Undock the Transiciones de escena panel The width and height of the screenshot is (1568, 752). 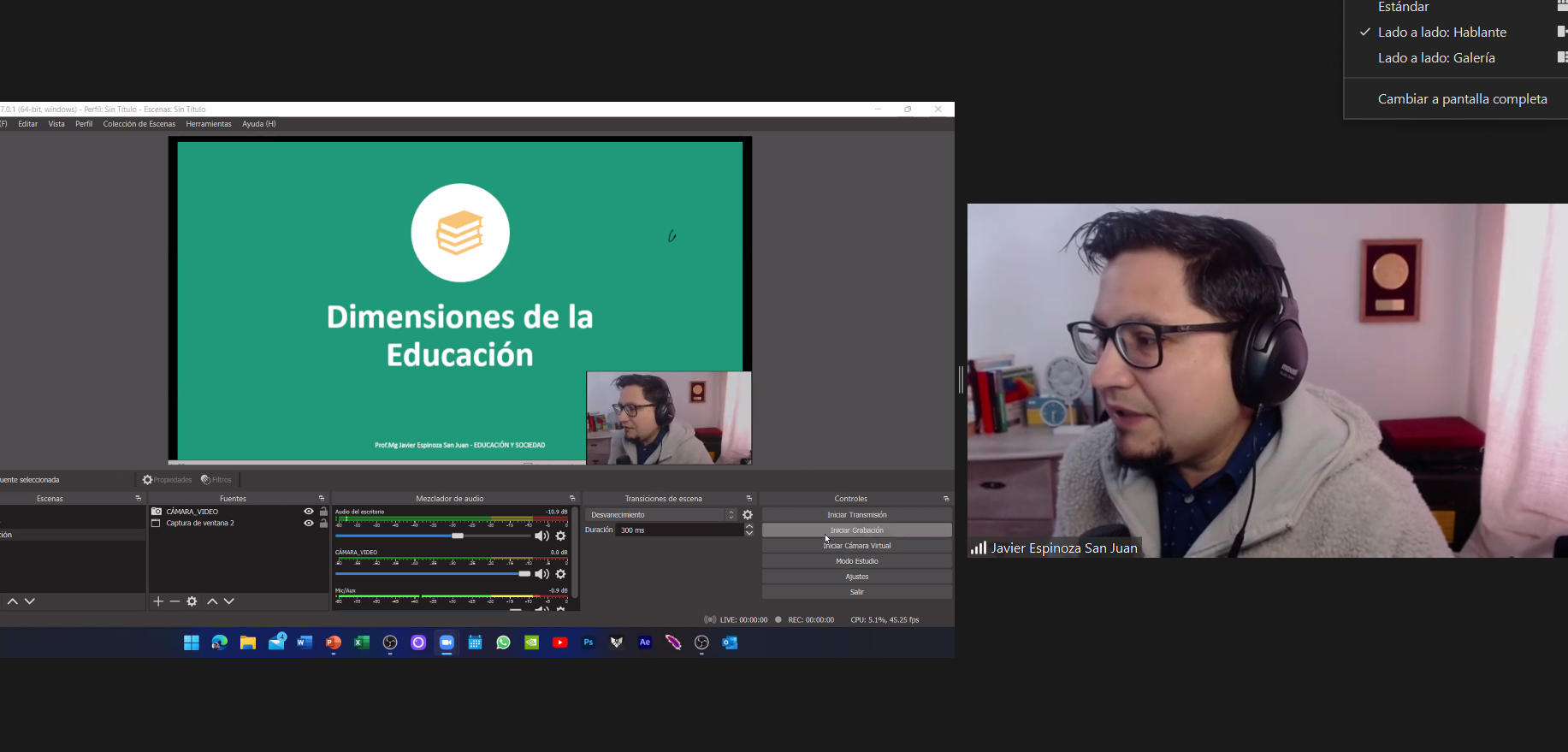pos(749,499)
